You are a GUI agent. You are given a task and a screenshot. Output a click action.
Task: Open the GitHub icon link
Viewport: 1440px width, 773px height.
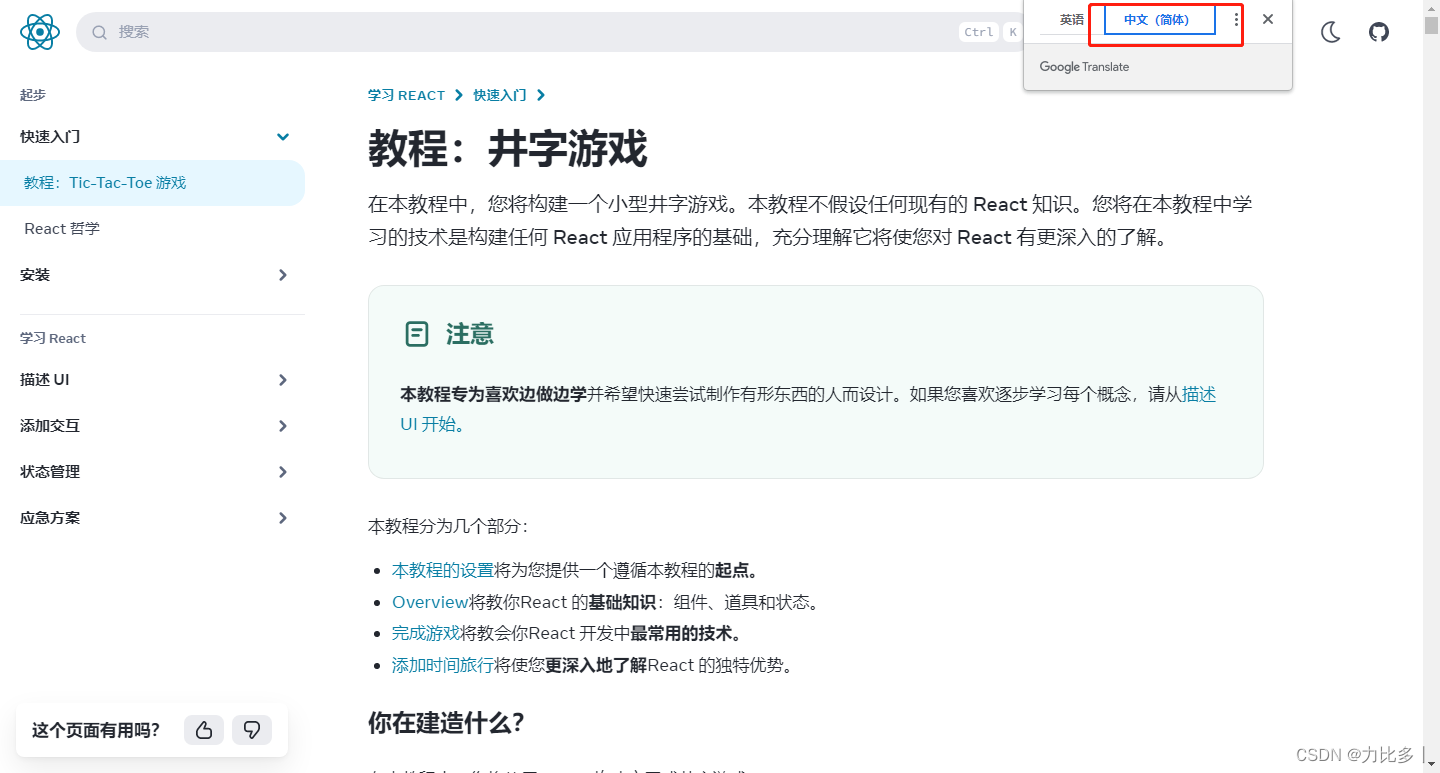coord(1379,32)
